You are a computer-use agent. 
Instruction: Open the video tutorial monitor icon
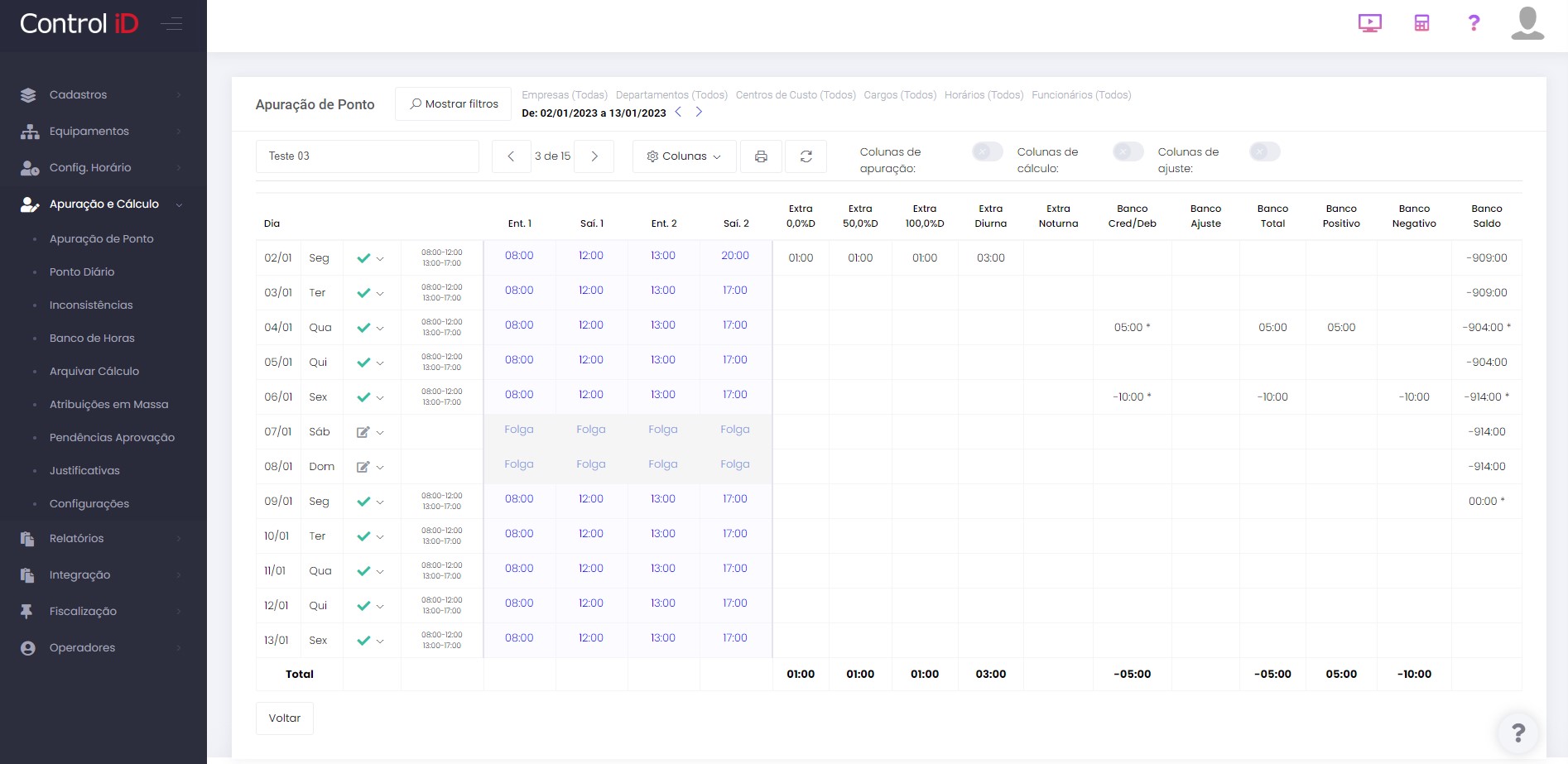[x=1370, y=23]
